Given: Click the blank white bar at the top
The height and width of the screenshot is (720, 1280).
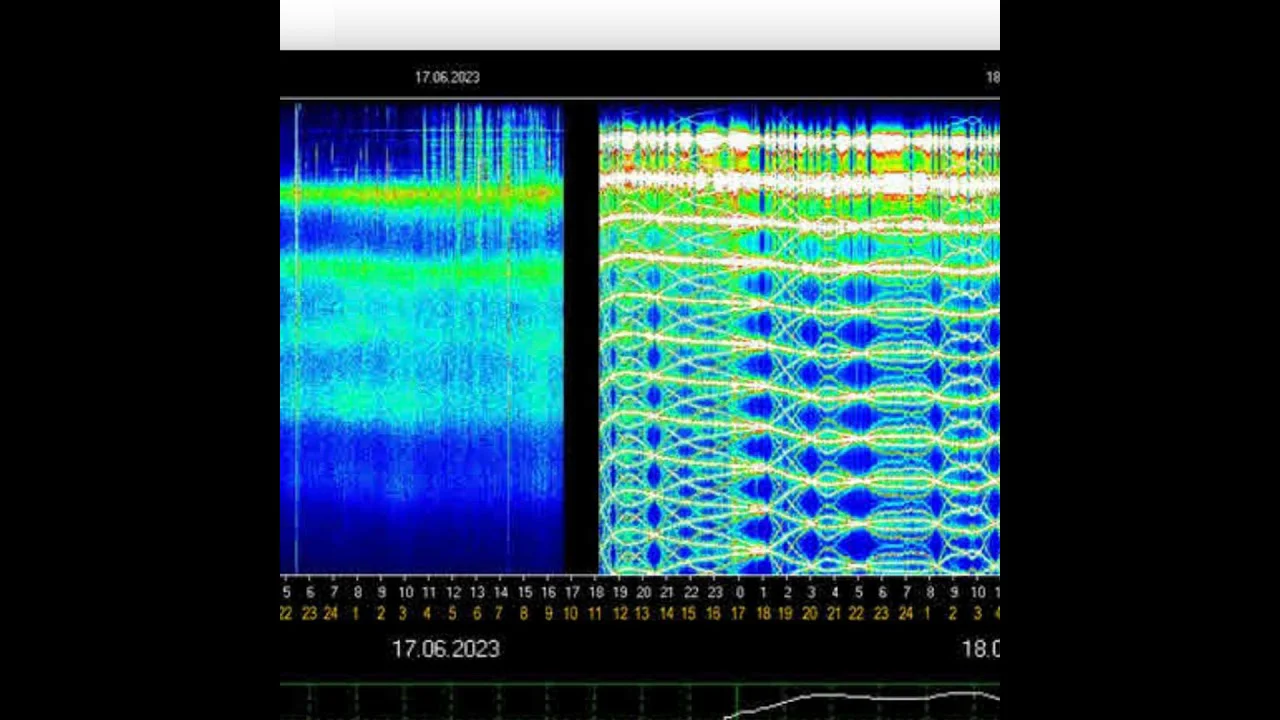Looking at the screenshot, I should (x=640, y=25).
